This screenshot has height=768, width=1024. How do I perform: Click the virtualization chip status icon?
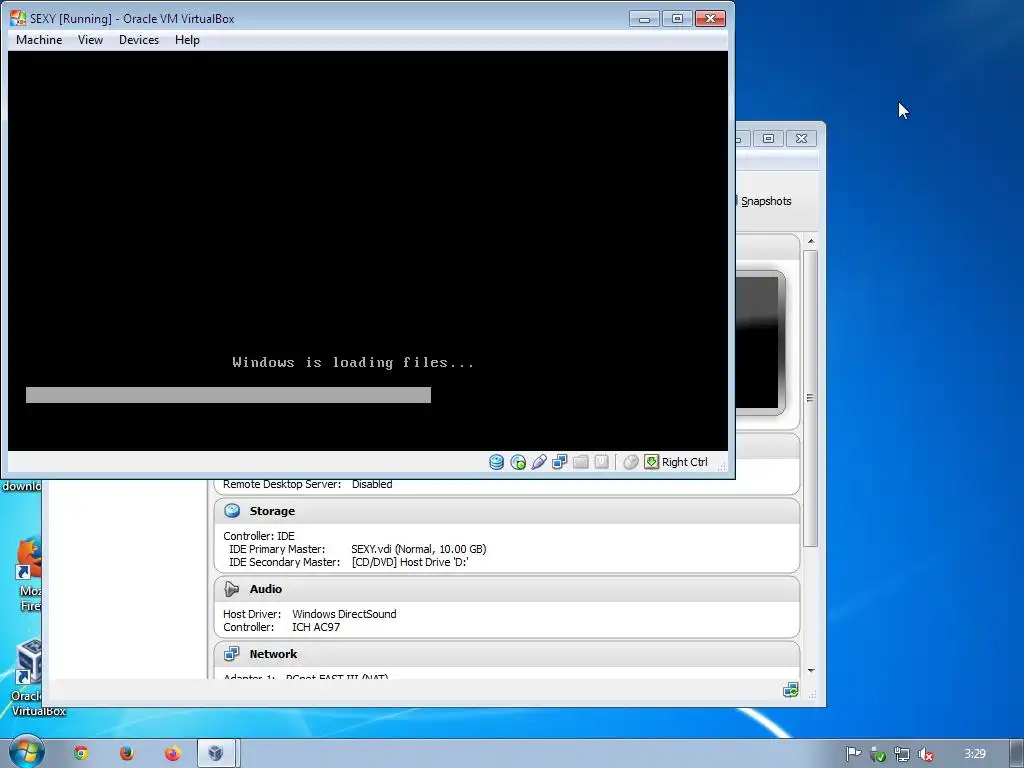[601, 462]
